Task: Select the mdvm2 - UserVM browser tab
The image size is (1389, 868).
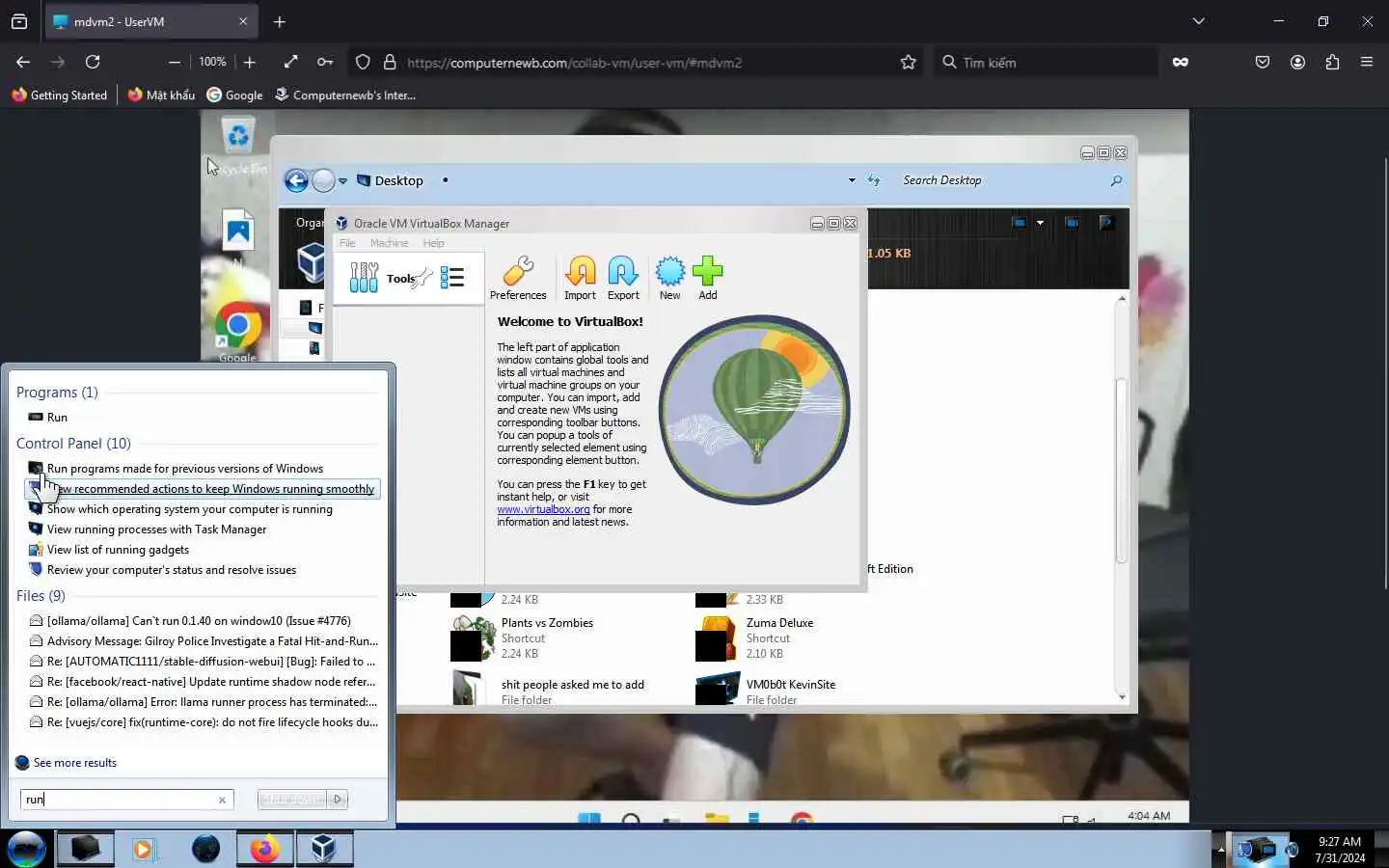Action: pos(150,21)
